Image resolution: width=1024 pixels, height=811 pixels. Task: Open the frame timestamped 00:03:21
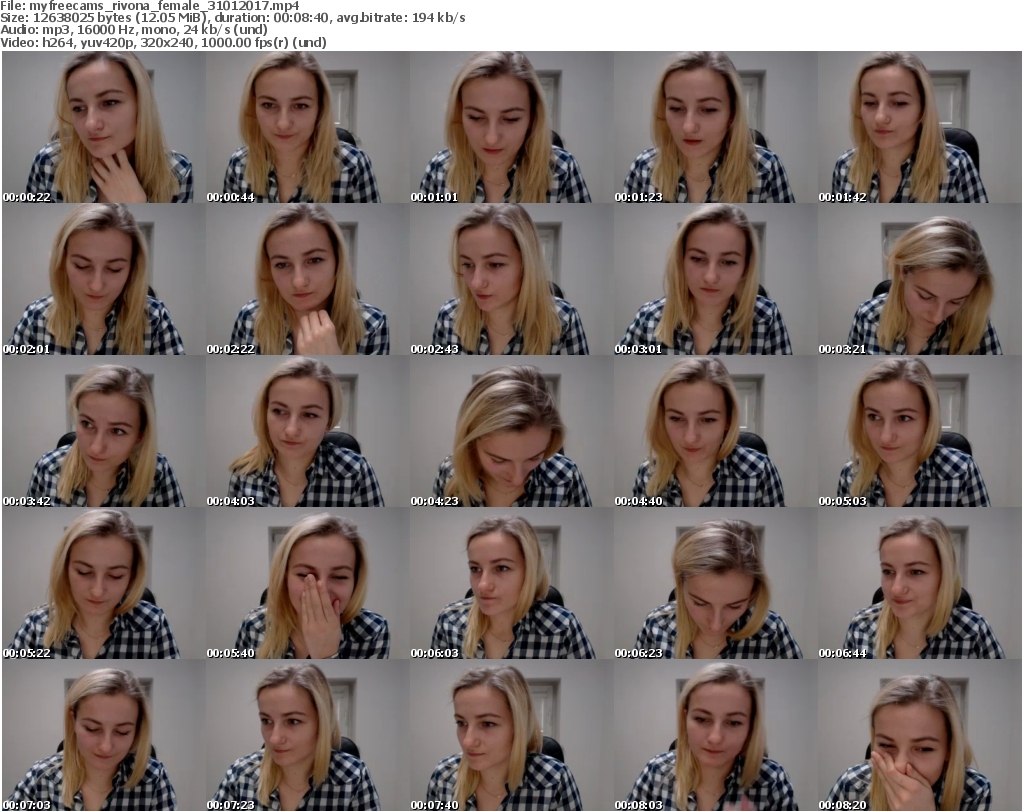click(919, 280)
